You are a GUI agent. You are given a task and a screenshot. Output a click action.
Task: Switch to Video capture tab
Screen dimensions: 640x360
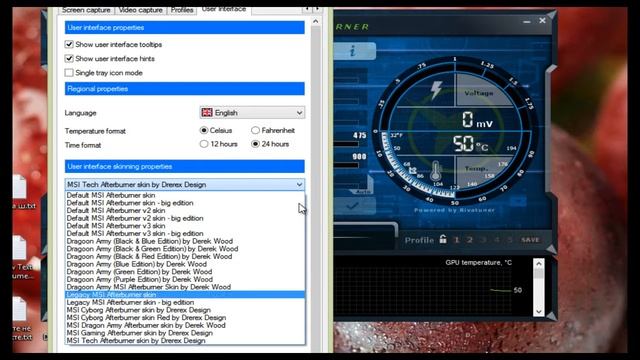[140, 10]
